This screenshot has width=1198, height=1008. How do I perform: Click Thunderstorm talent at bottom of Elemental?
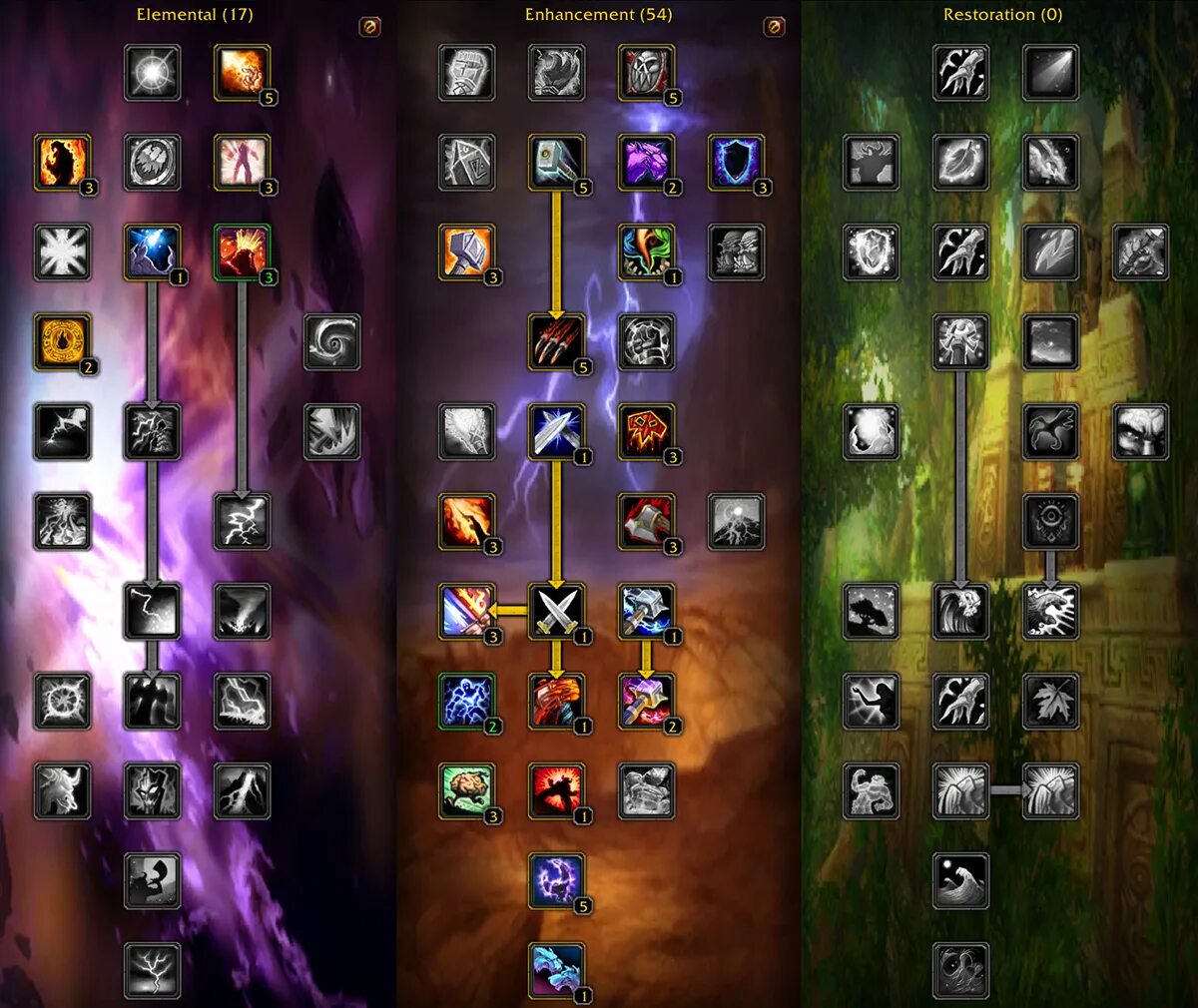153,971
